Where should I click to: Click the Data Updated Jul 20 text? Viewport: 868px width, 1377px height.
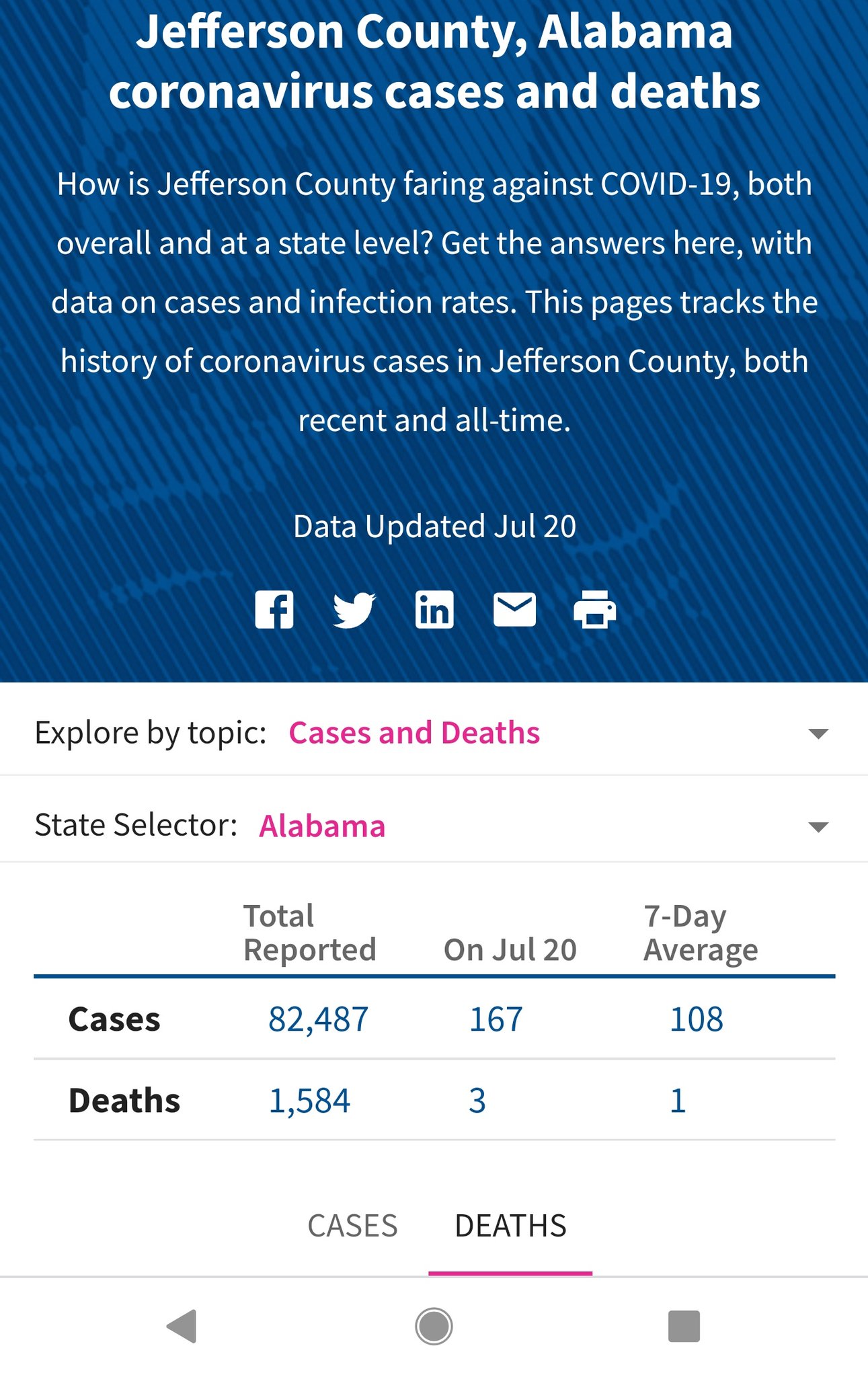434,526
